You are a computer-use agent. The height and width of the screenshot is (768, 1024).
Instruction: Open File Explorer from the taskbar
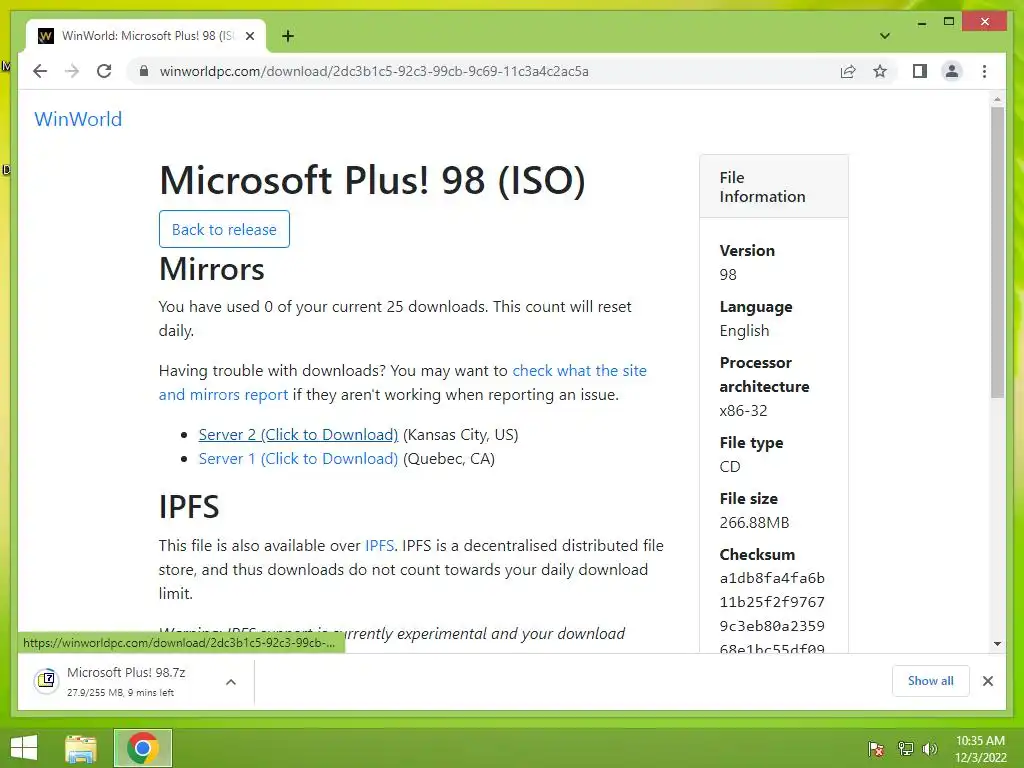tap(81, 748)
